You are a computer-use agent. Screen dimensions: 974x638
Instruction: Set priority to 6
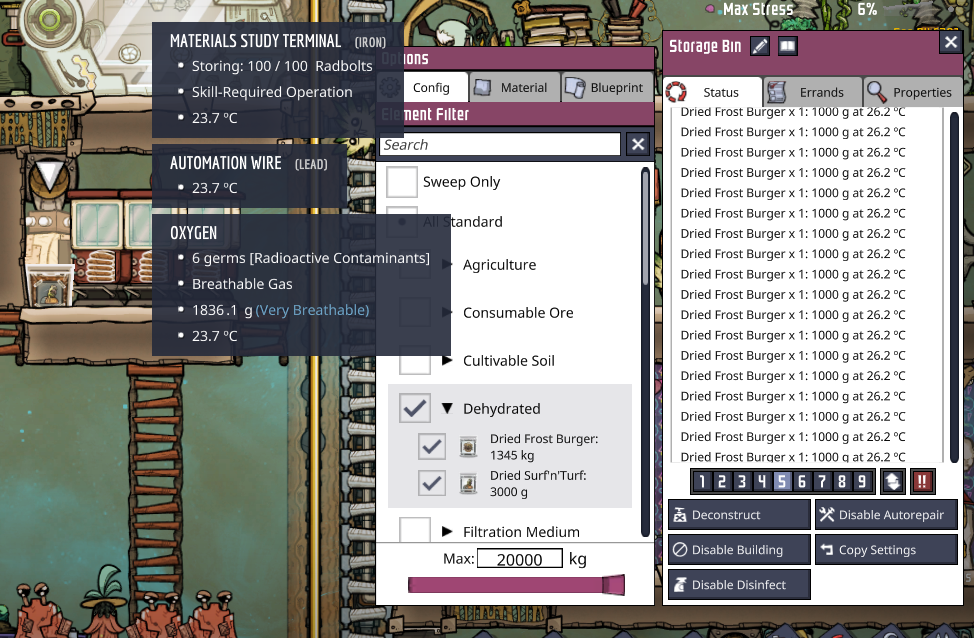pos(802,481)
